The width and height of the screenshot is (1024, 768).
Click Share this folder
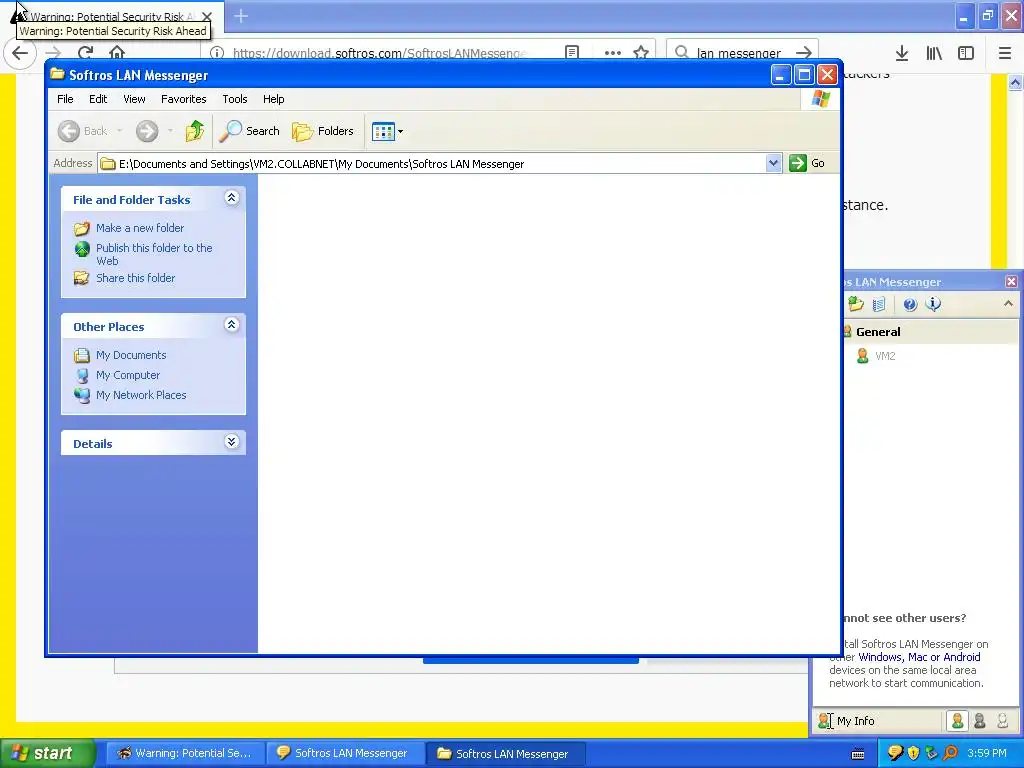[135, 278]
